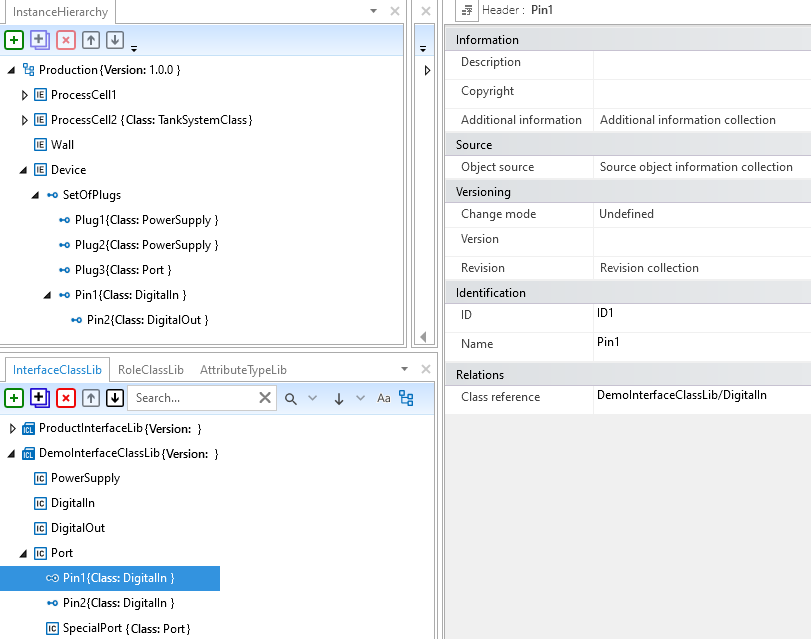Click the blue duplicate icon in InterfaceClassLib toolbar
811x639 pixels.
40,398
